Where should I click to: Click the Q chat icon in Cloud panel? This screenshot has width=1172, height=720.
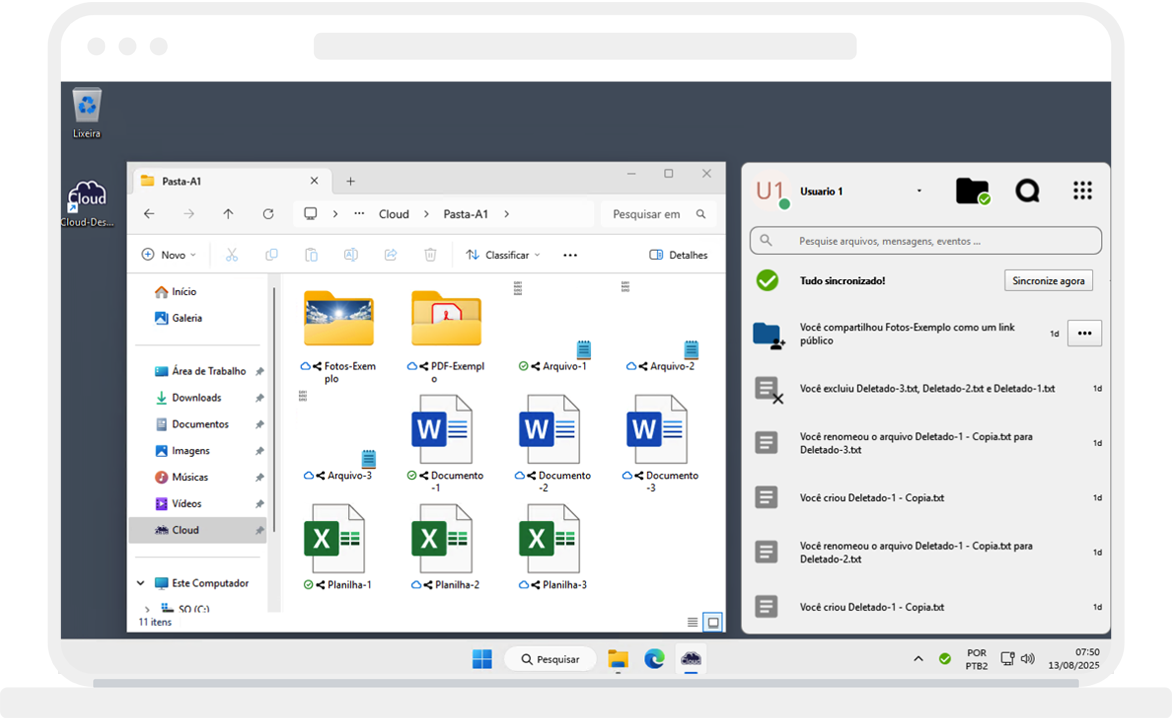(x=1027, y=191)
